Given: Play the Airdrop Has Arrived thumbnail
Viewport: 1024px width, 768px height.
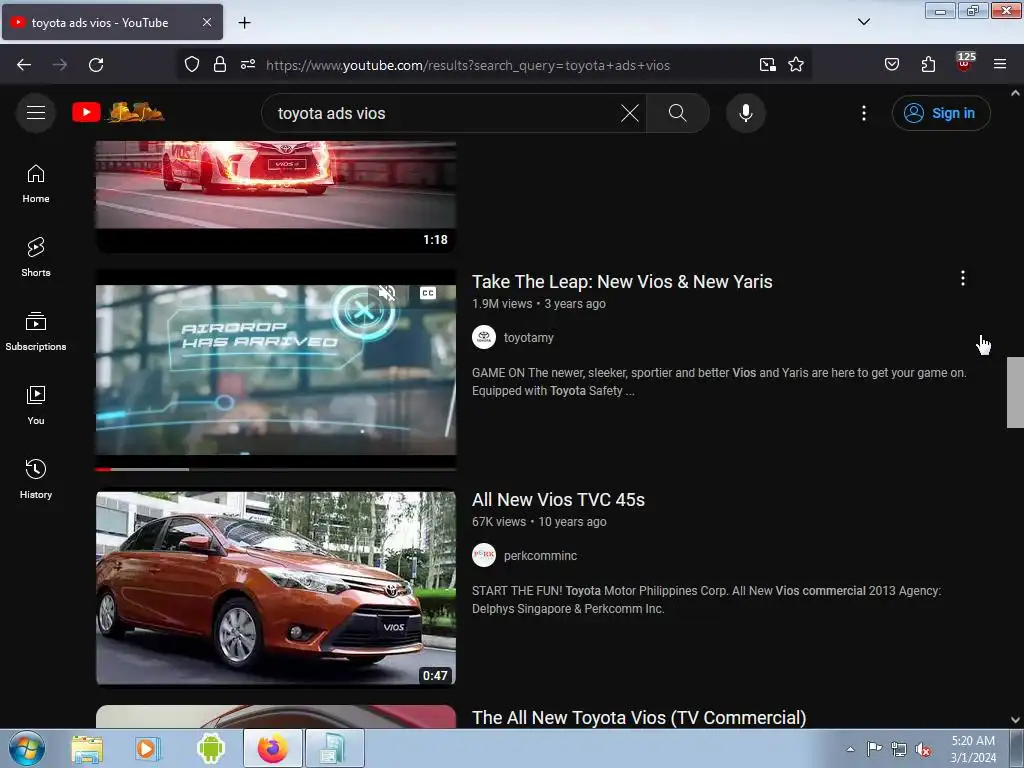Looking at the screenshot, I should (276, 370).
